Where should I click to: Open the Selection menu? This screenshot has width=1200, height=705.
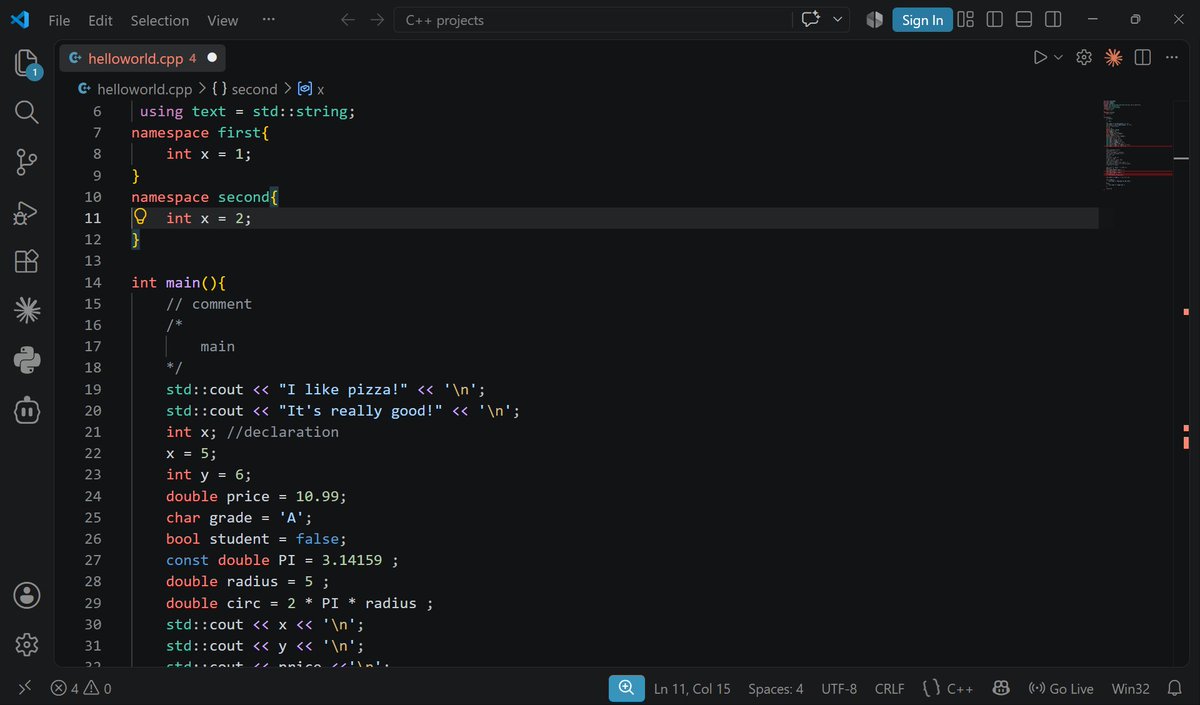[160, 20]
